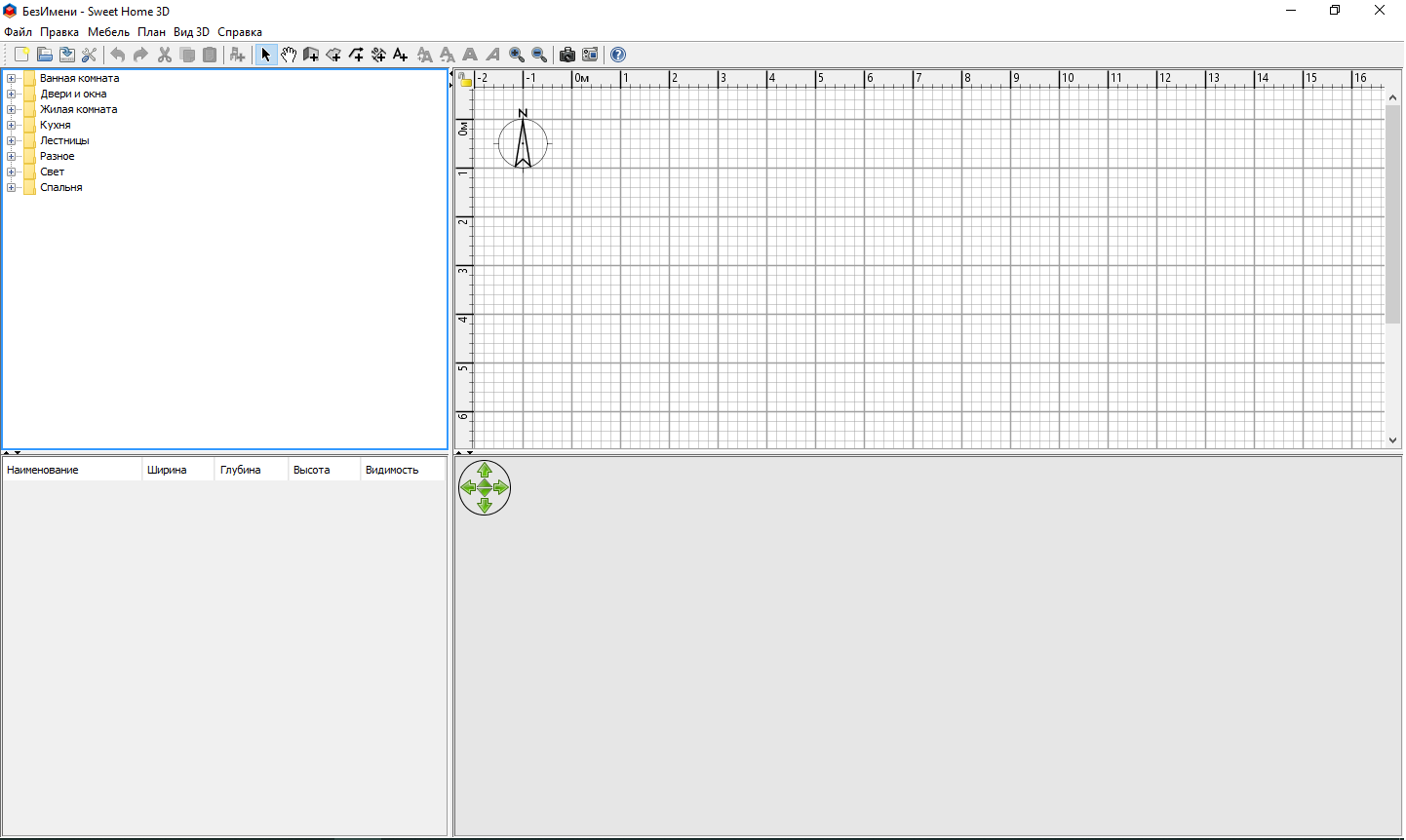Select the Разное folder in catalog
1406x840 pixels.
(x=58, y=156)
